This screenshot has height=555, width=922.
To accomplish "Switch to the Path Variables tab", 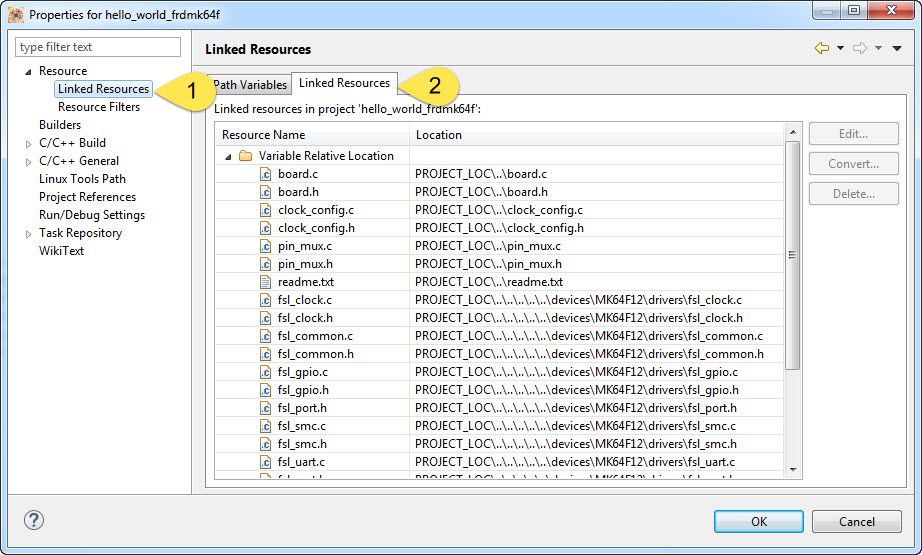I will [250, 85].
